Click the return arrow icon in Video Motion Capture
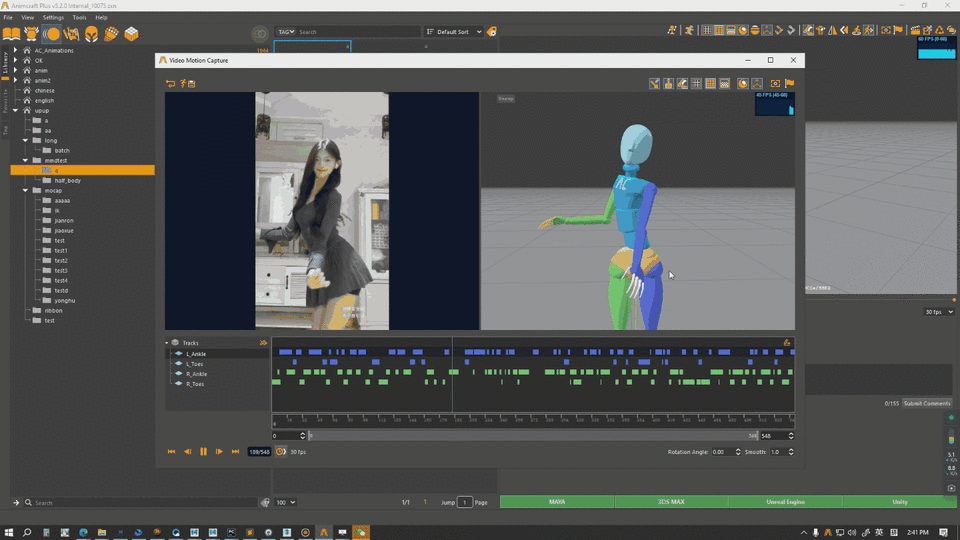 coord(170,84)
